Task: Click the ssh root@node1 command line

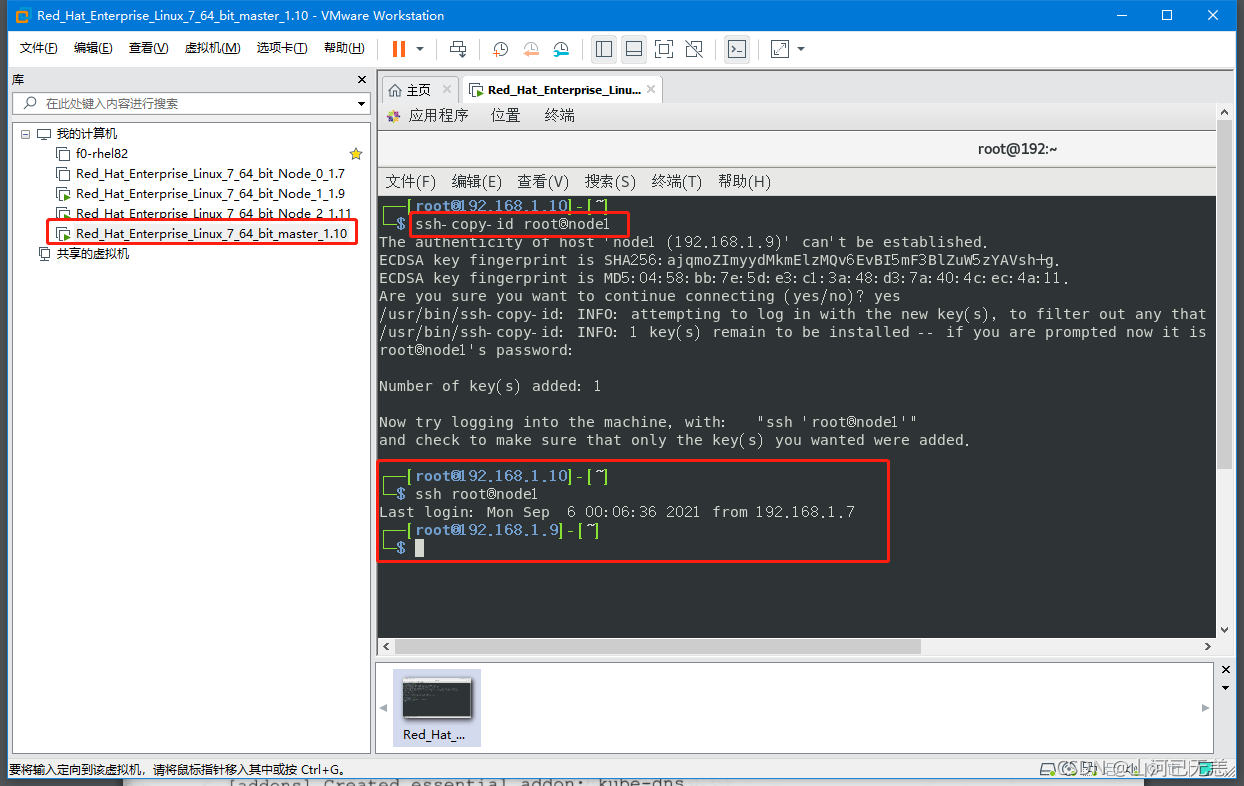Action: click(x=477, y=494)
